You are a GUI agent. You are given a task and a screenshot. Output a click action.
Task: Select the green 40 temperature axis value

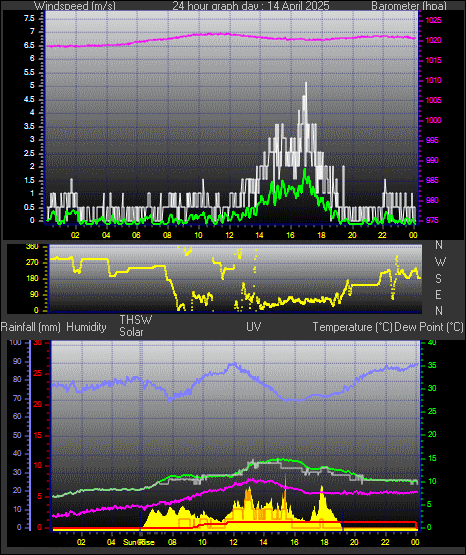tap(432, 342)
